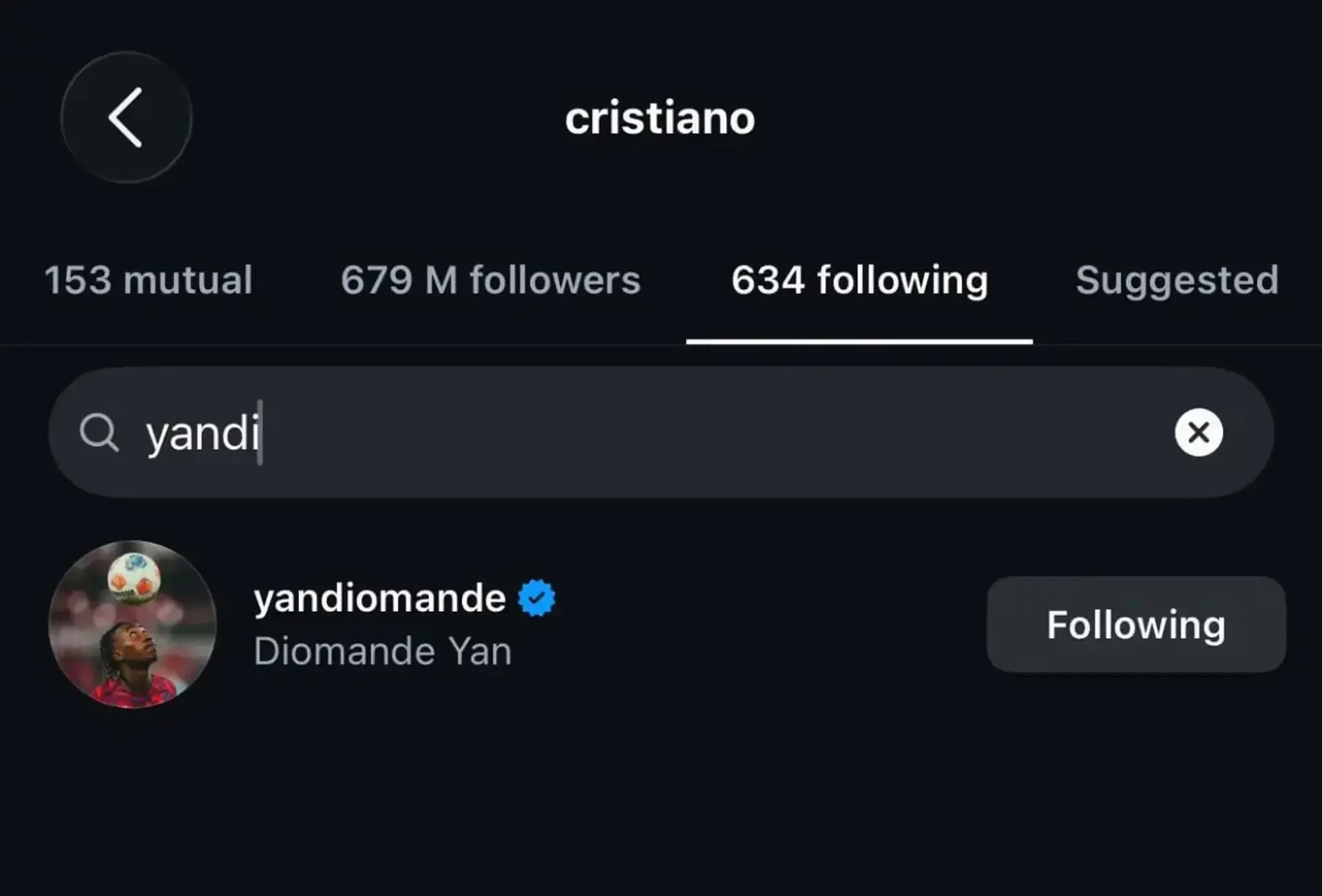Tap the cristiano title at the top
This screenshot has width=1322, height=896.
(x=660, y=118)
